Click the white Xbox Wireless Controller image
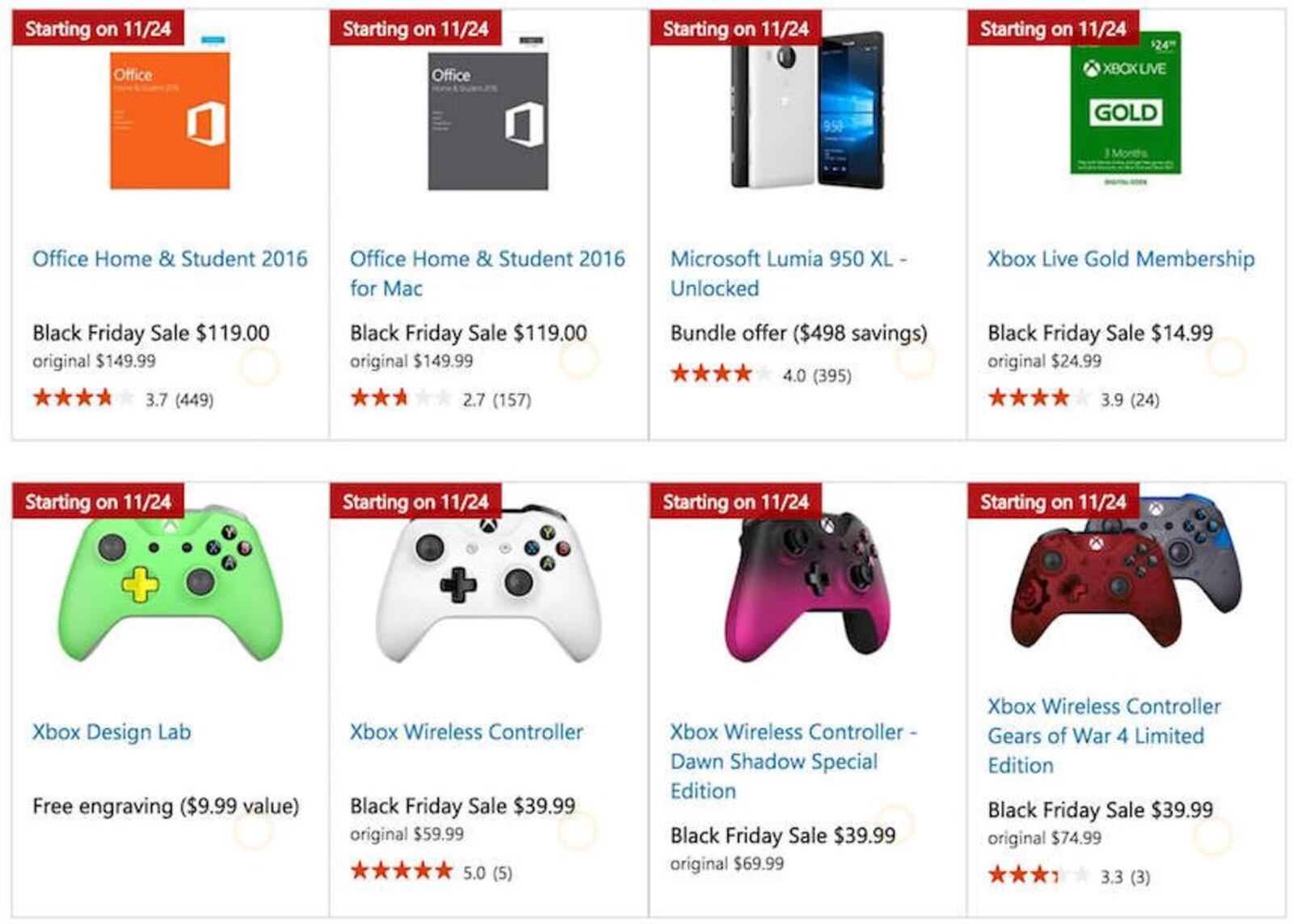The width and height of the screenshot is (1293, 924). 488,586
